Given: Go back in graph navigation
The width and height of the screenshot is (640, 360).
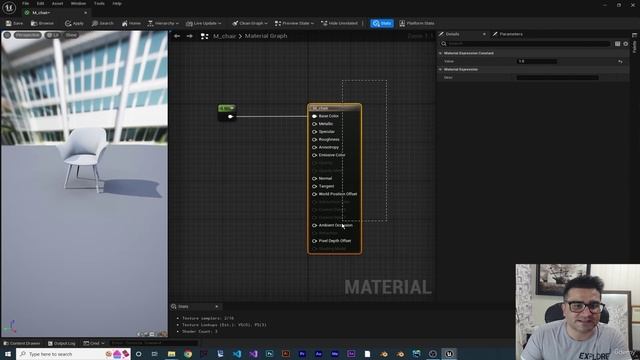Looking at the screenshot, I should 177,36.
